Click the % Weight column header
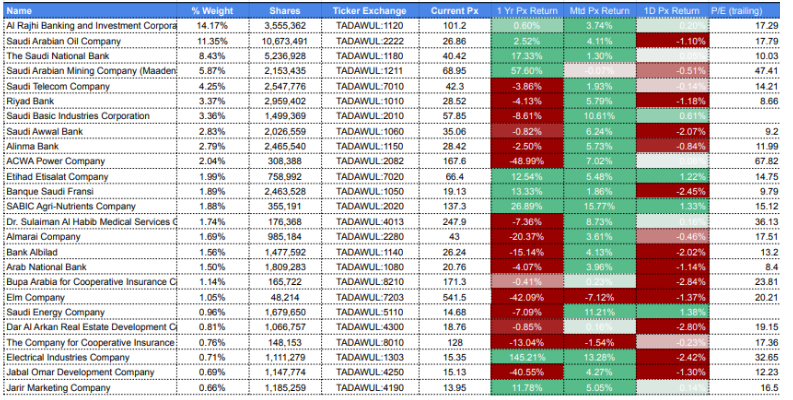 [213, 11]
